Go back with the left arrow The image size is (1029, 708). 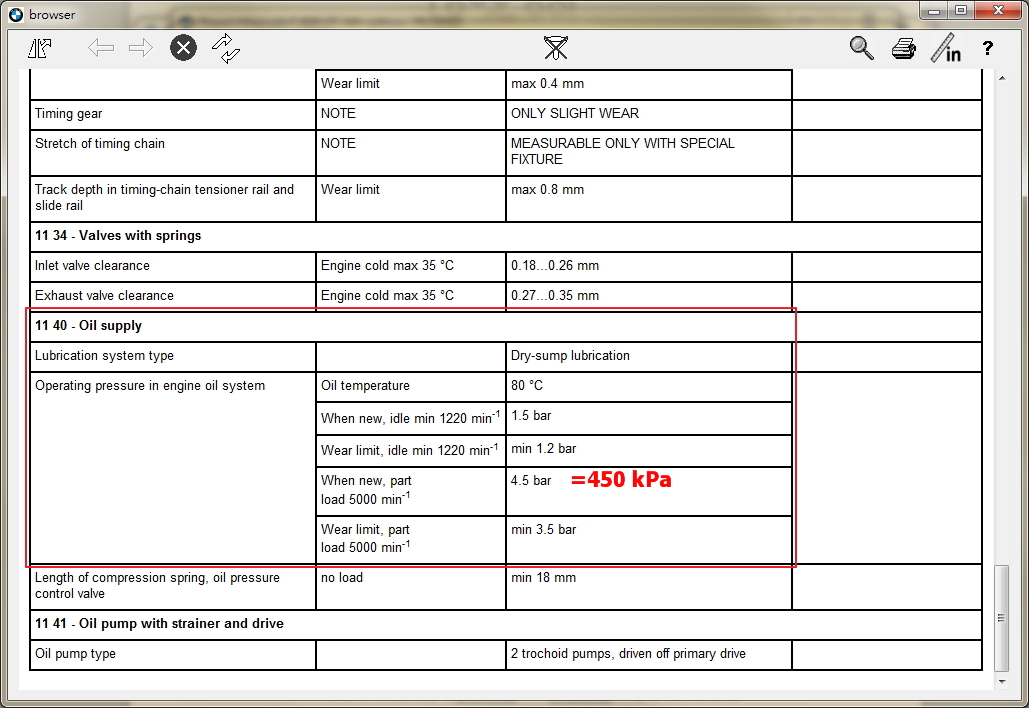click(x=100, y=48)
